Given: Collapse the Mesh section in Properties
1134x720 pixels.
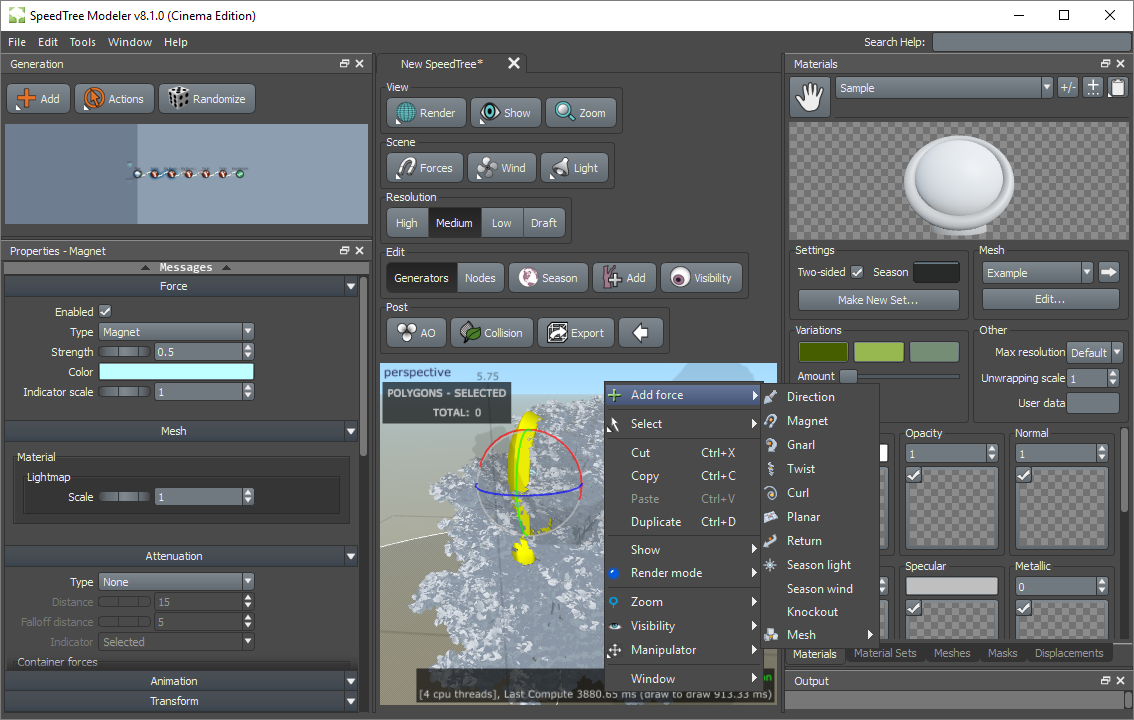Looking at the screenshot, I should tap(181, 431).
